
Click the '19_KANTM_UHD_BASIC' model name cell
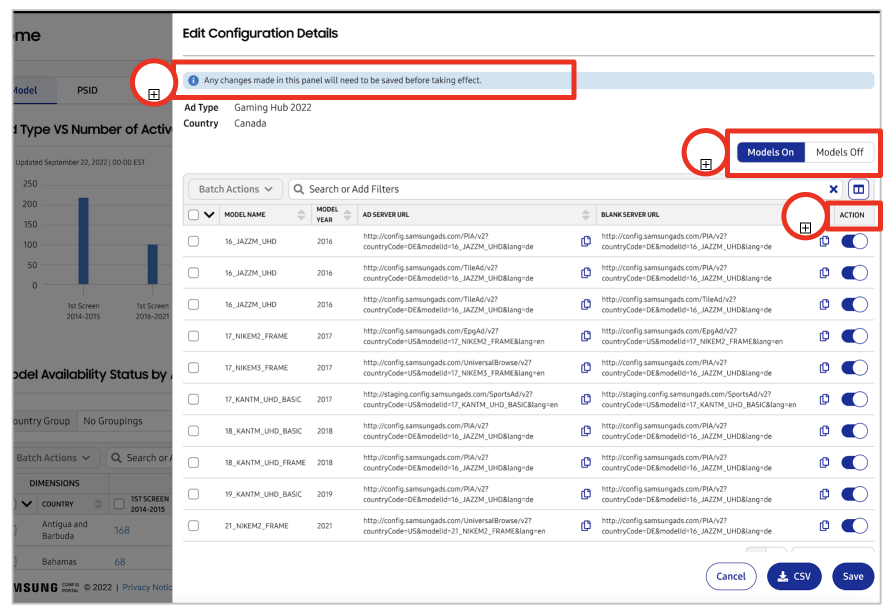tap(263, 494)
